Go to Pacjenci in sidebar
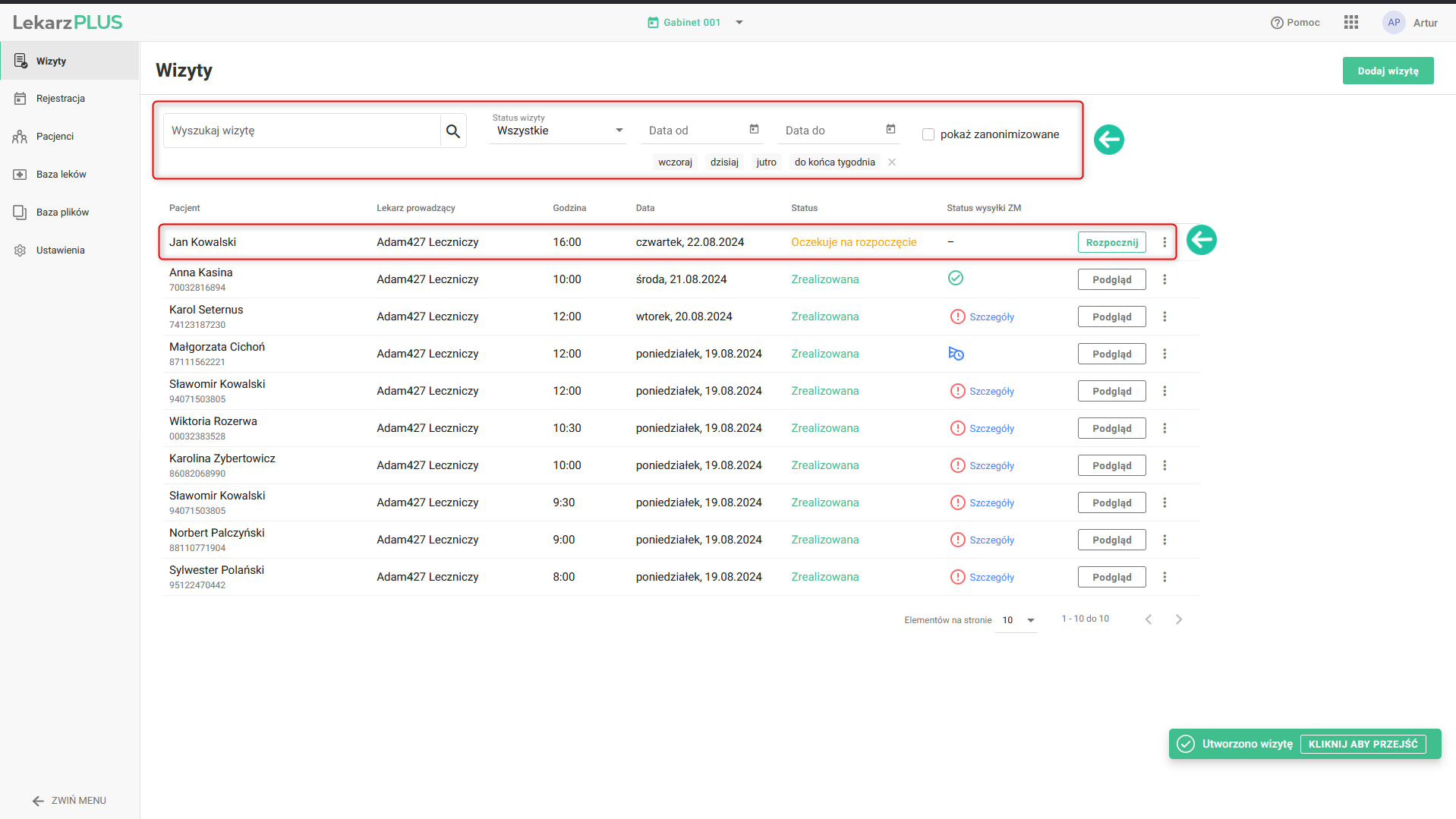The height and width of the screenshot is (819, 1456). (x=55, y=137)
